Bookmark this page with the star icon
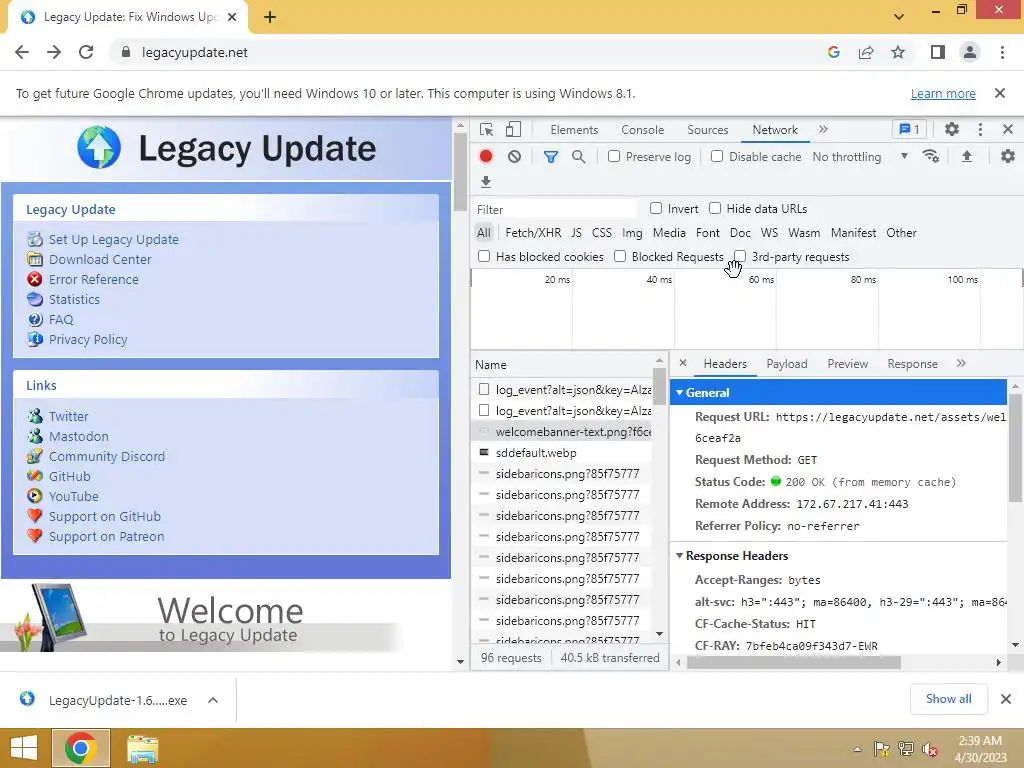Viewport: 1024px width, 768px height. click(x=898, y=52)
